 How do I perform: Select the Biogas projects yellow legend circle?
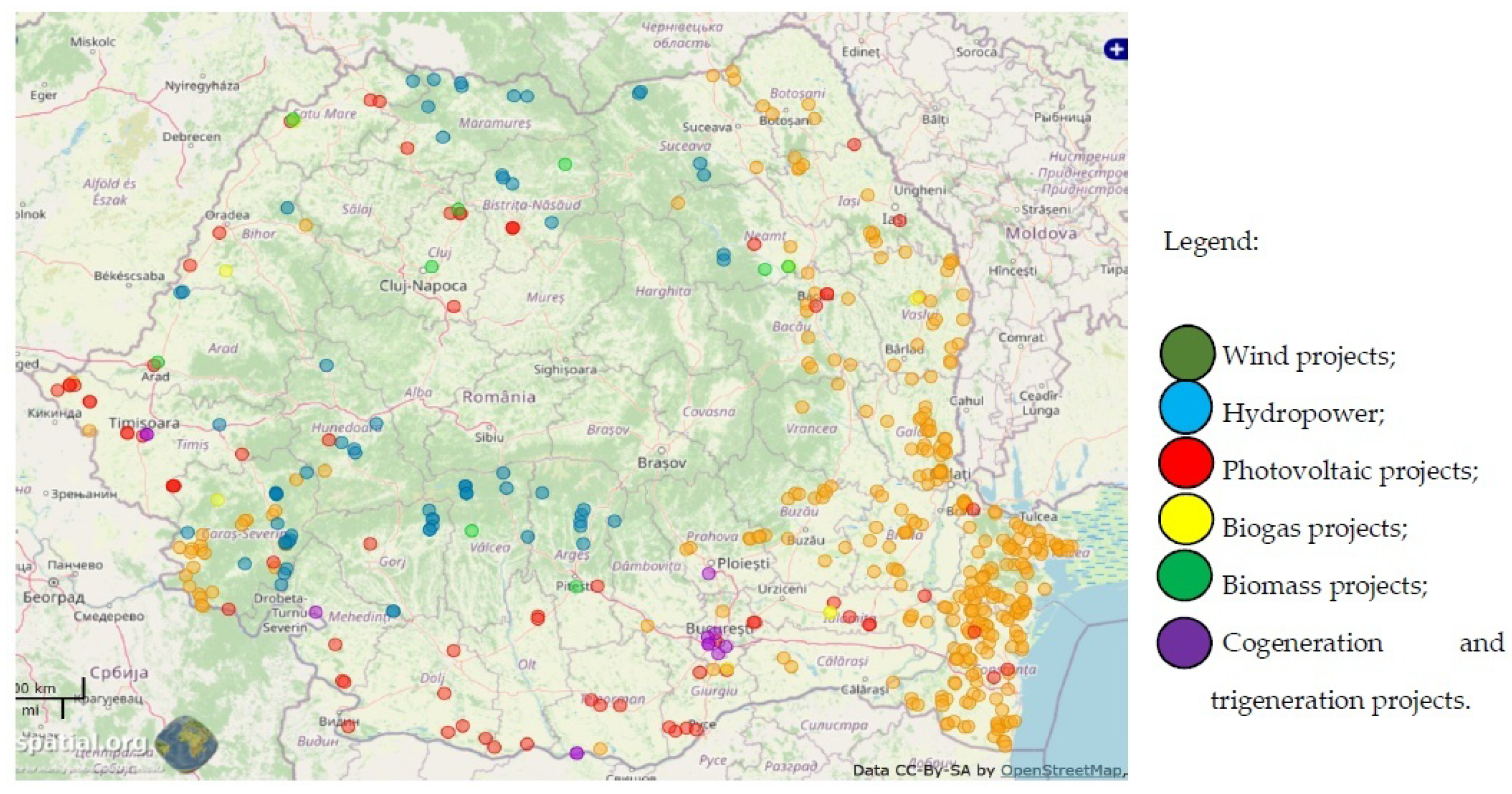tap(1185, 519)
